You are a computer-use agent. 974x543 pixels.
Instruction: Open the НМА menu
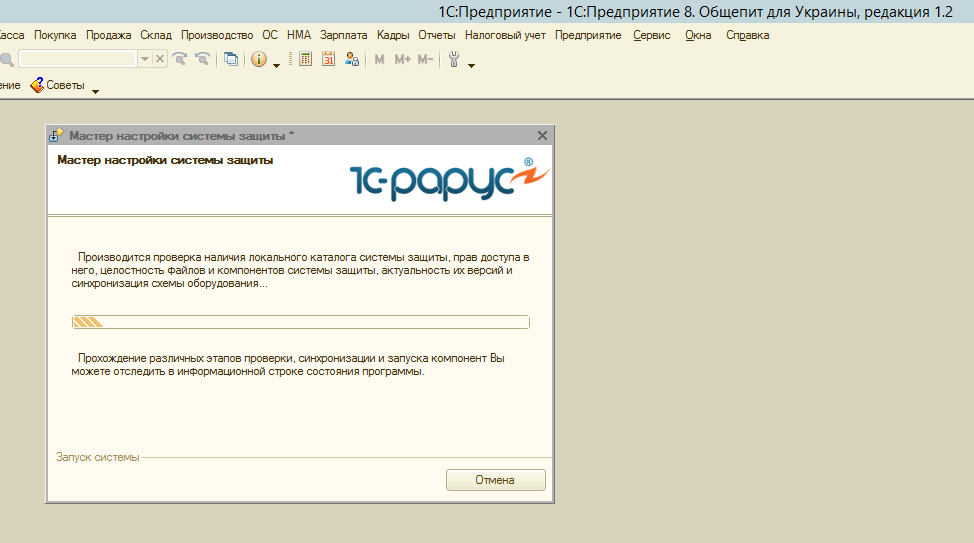click(299, 35)
